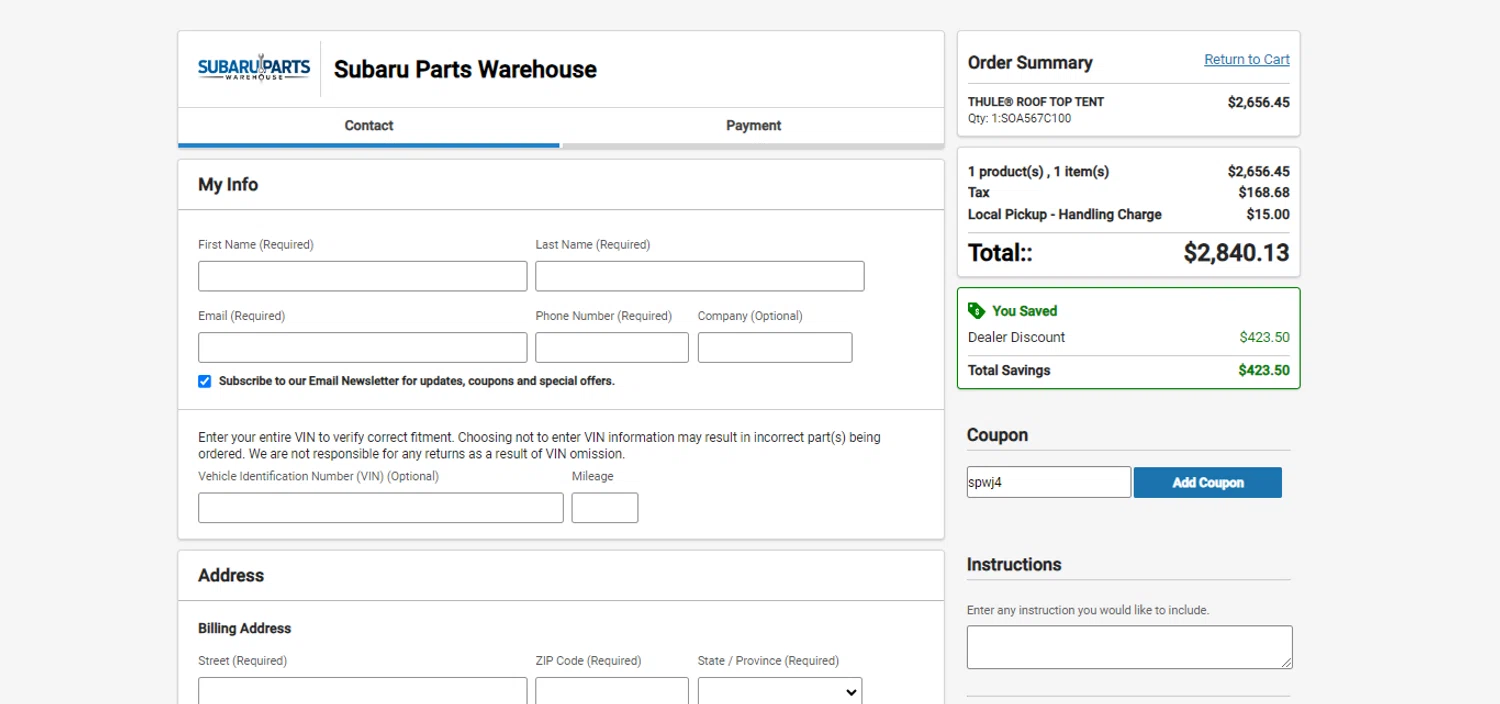Viewport: 1500px width, 704px height.
Task: Click the green savings tag icon
Action: tap(976, 311)
